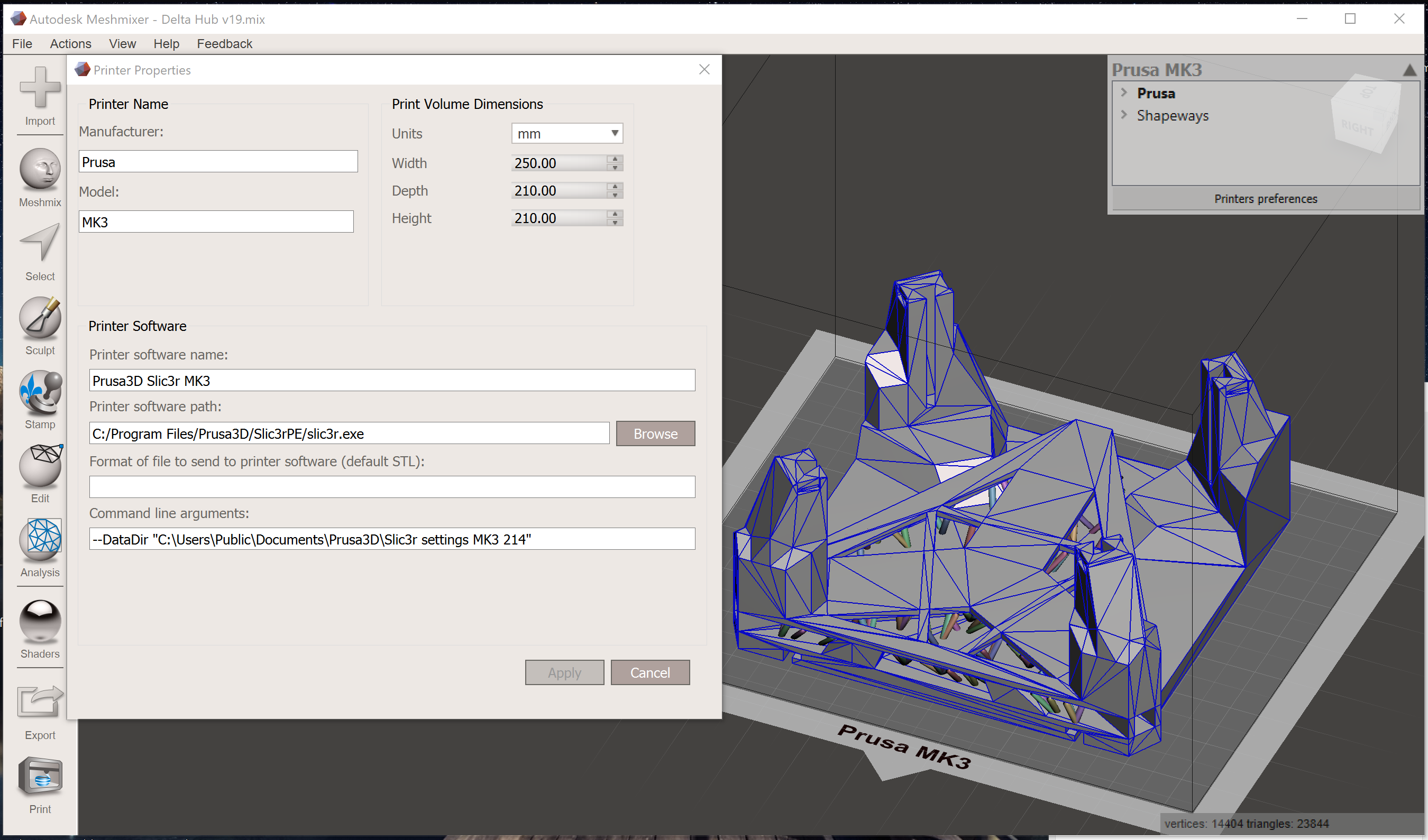
Task: Click the Height value field 210.00
Action: [x=559, y=218]
